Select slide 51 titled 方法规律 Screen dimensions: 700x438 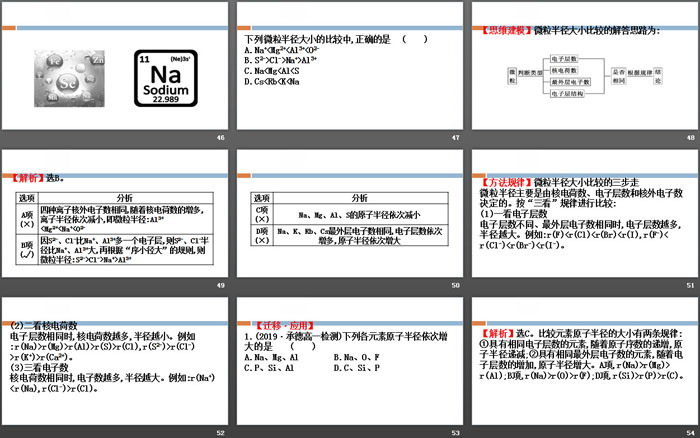(585, 213)
